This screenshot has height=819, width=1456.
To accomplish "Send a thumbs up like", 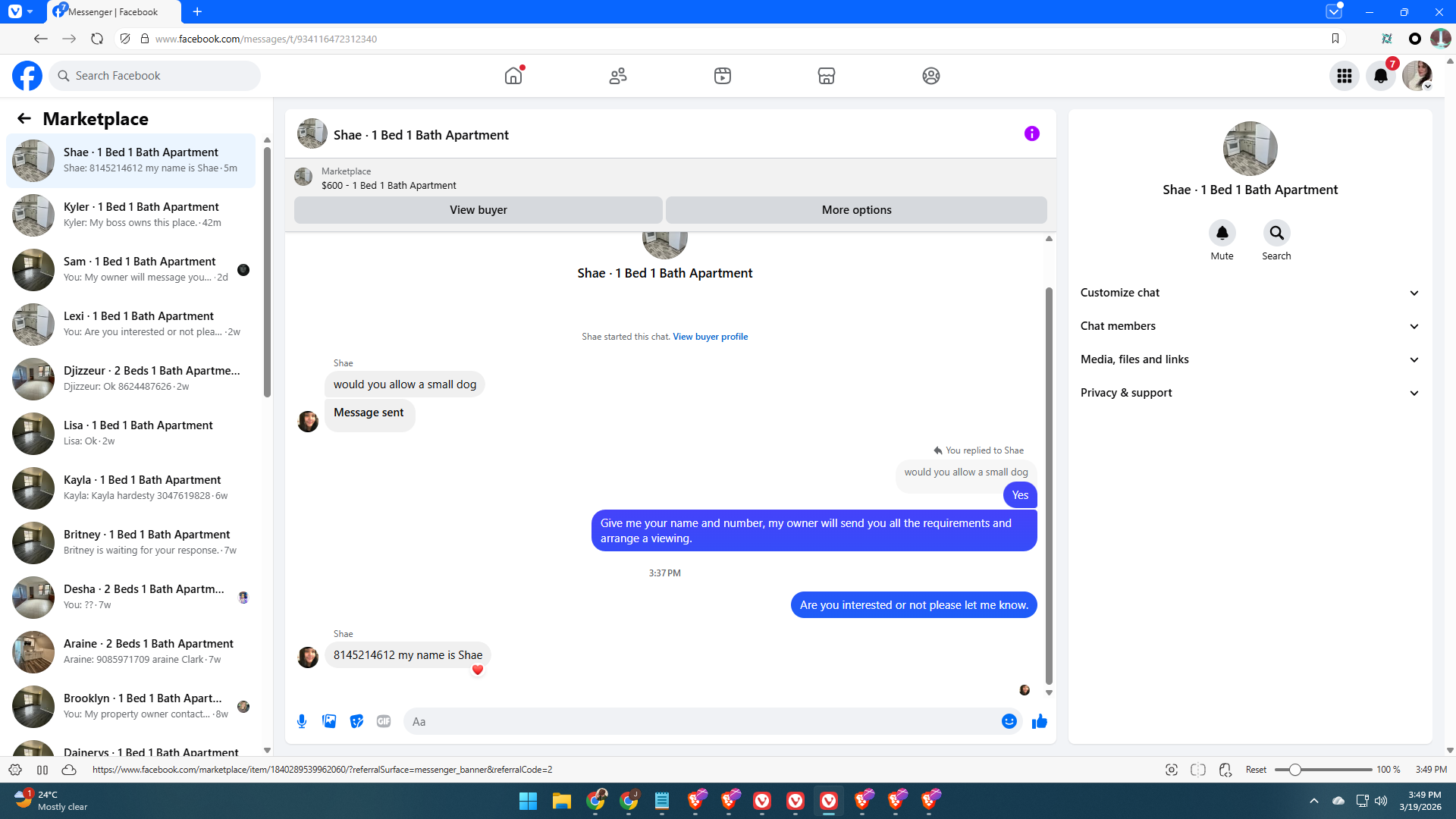I will pyautogui.click(x=1039, y=721).
